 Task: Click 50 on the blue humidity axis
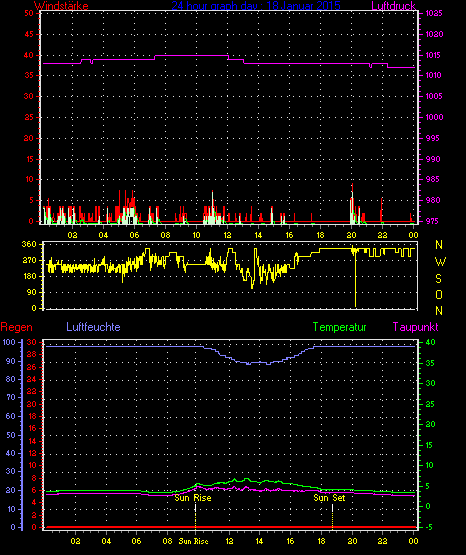11,435
